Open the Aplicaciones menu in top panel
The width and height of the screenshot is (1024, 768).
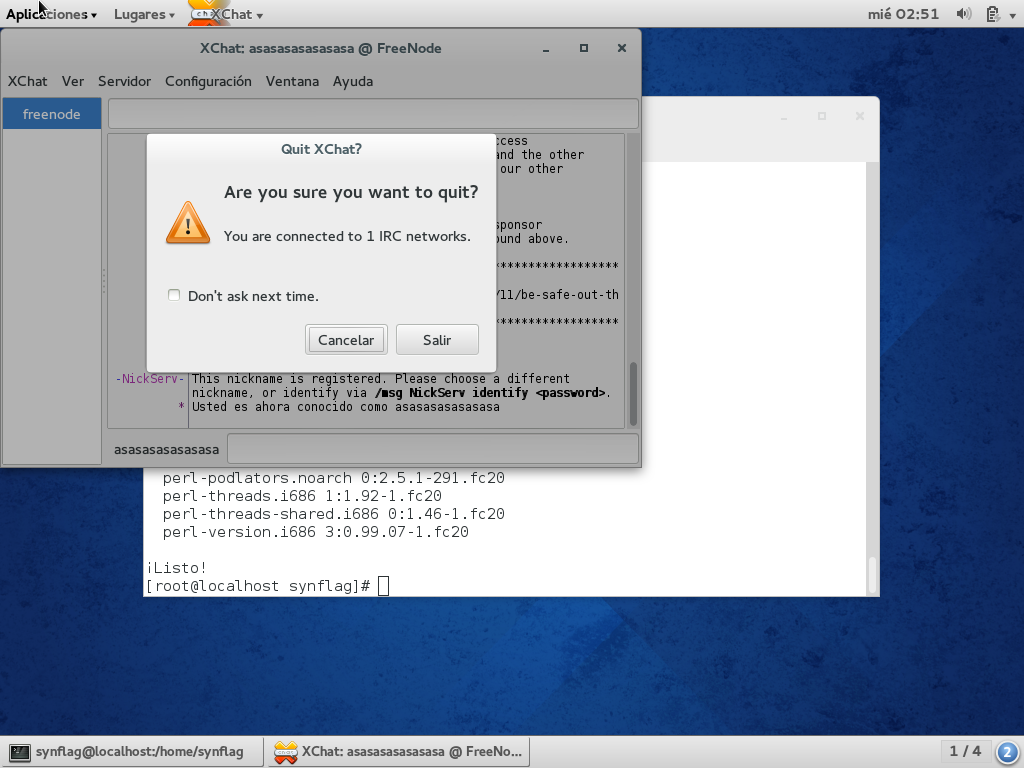[x=51, y=14]
